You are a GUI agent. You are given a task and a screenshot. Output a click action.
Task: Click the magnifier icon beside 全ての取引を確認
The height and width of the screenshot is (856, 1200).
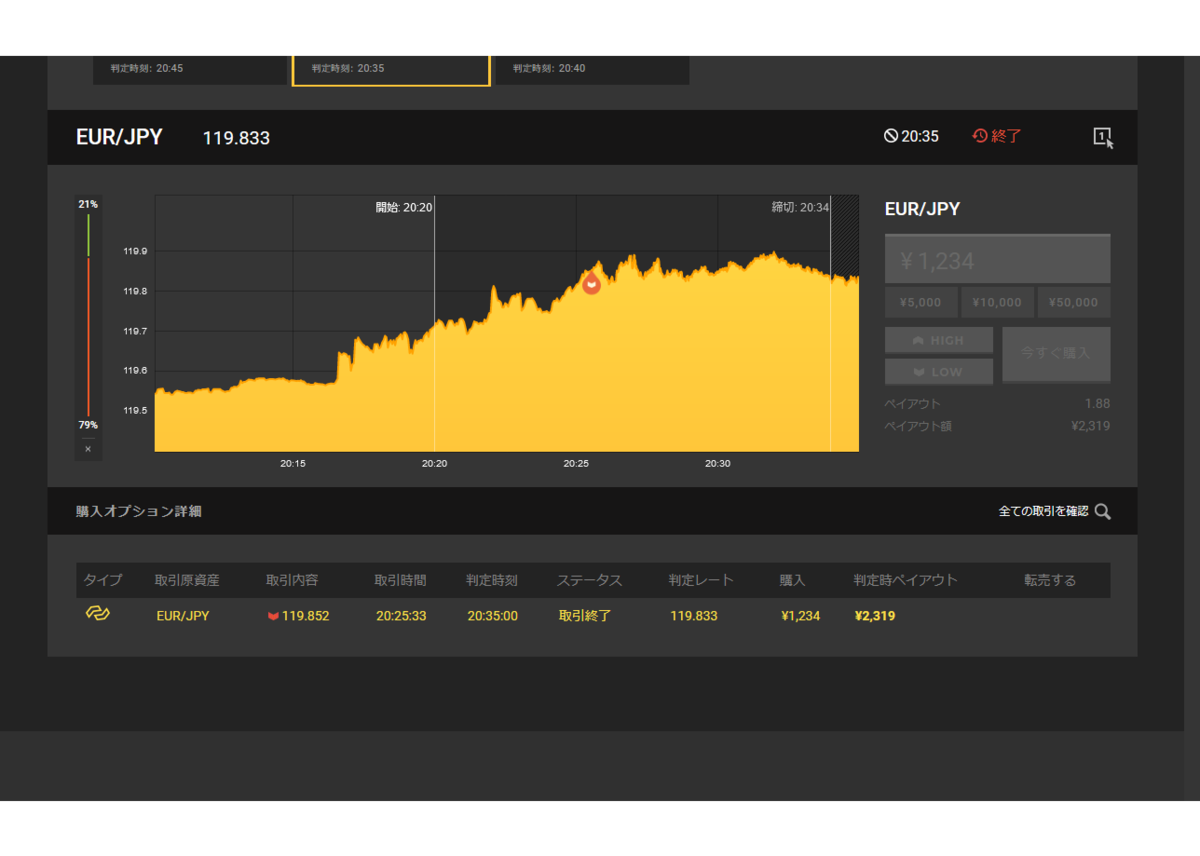tap(1102, 511)
